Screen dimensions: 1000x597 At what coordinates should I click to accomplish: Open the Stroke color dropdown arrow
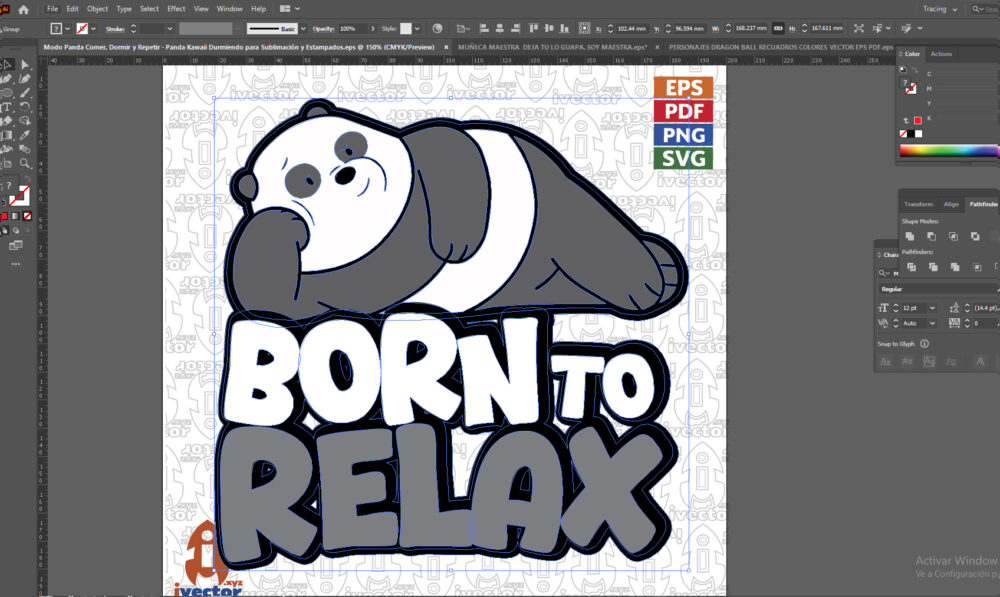(93, 29)
